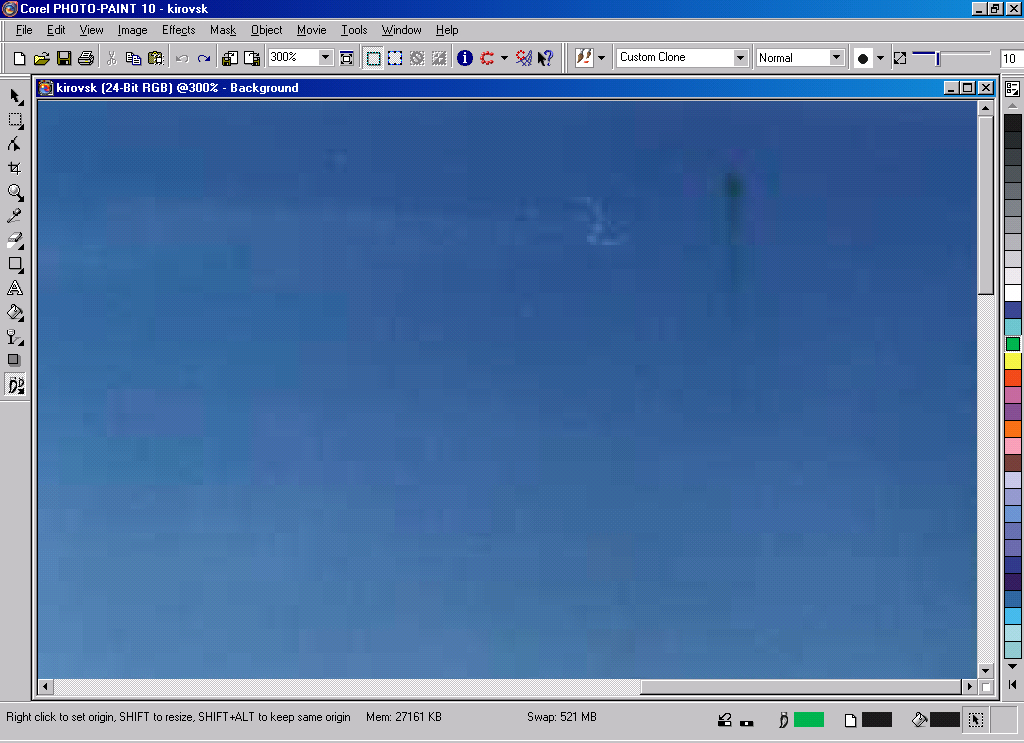Select the Crop tool

(x=16, y=168)
